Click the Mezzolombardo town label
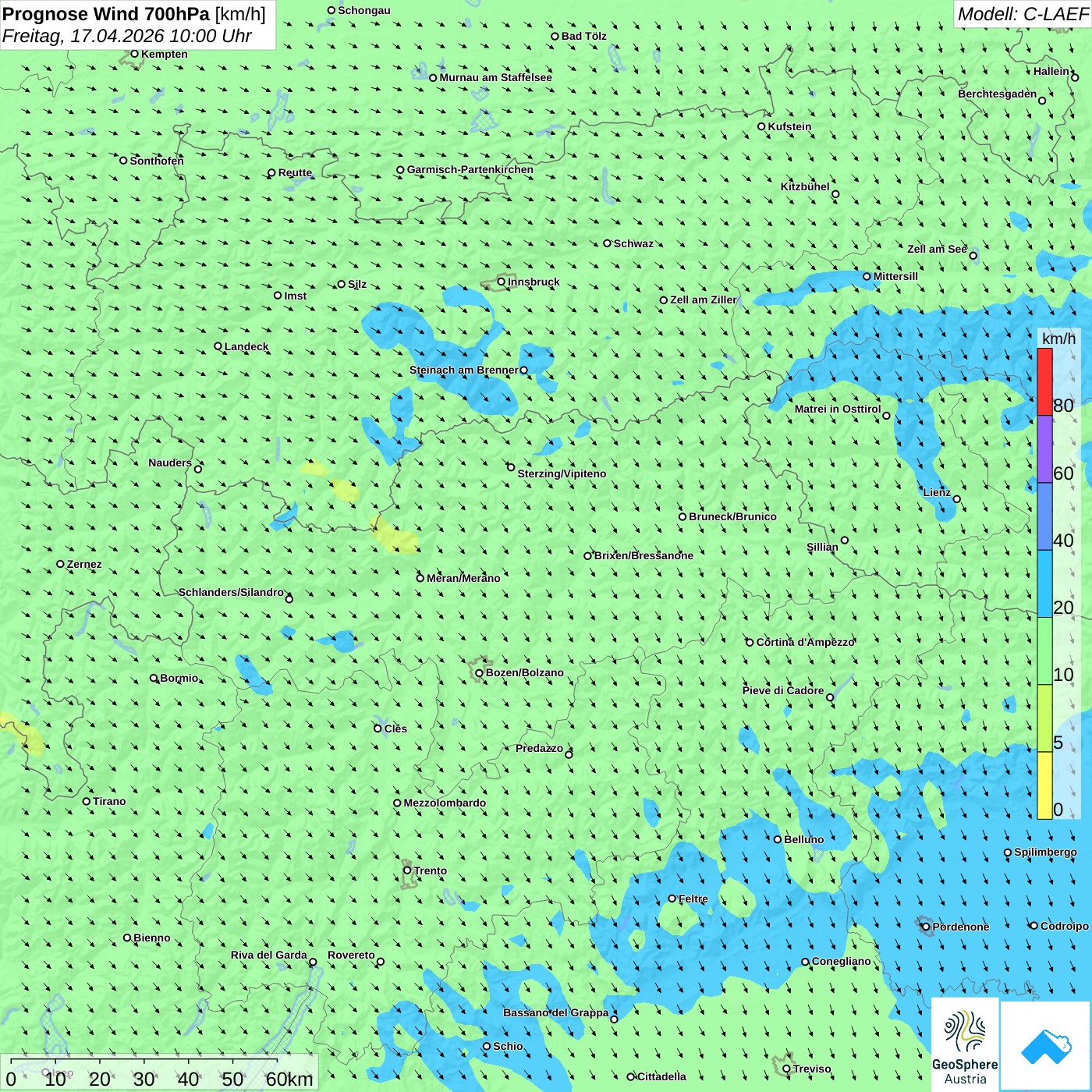 point(445,803)
